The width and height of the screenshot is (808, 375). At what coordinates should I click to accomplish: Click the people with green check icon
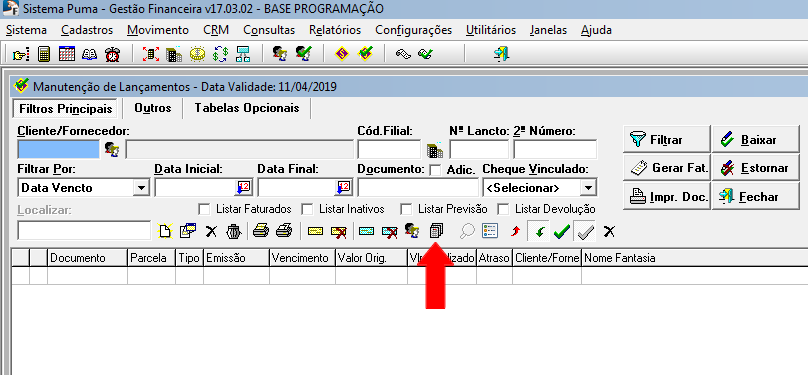pyautogui.click(x=304, y=54)
